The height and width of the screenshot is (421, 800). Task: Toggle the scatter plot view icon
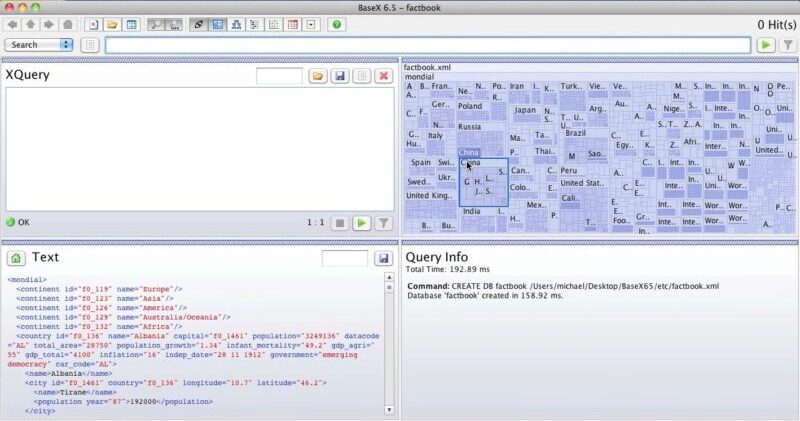pos(274,24)
